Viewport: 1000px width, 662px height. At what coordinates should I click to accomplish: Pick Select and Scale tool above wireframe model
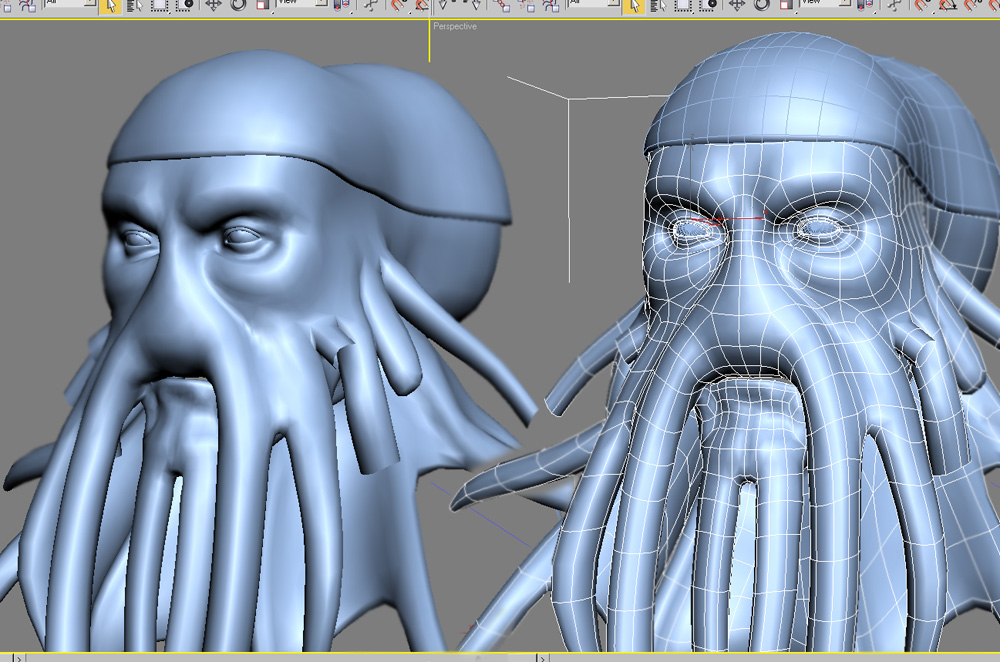pyautogui.click(x=786, y=6)
